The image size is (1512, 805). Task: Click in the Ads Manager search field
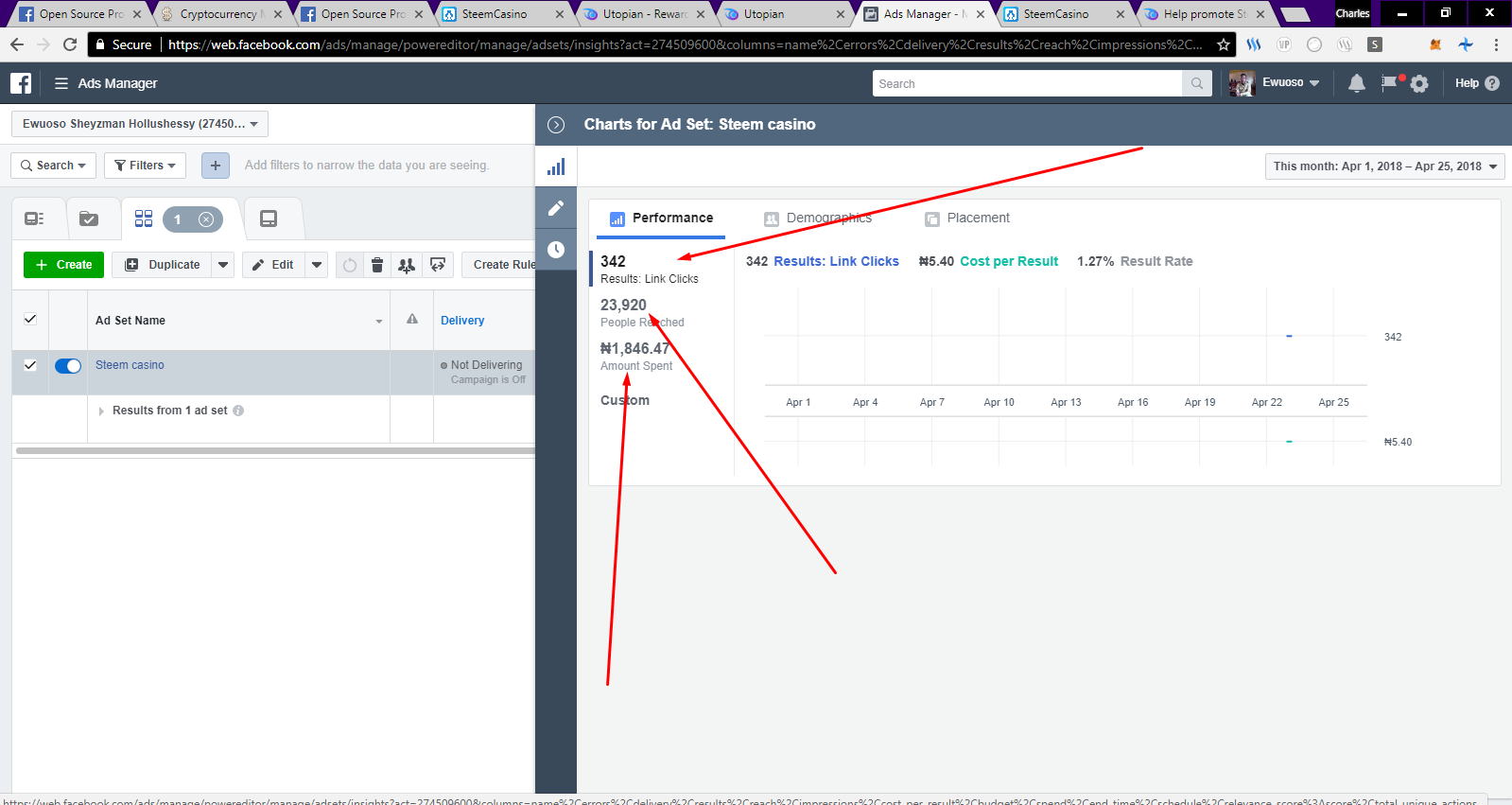click(1027, 83)
